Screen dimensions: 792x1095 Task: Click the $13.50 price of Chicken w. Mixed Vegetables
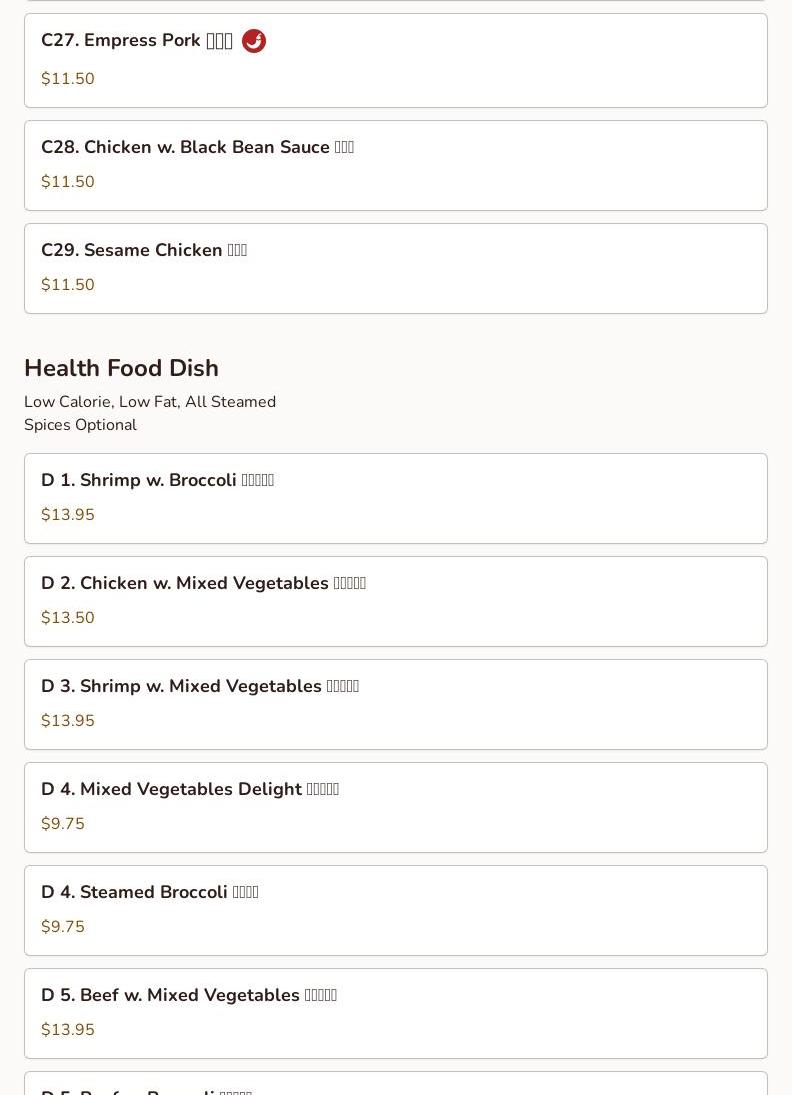68,618
